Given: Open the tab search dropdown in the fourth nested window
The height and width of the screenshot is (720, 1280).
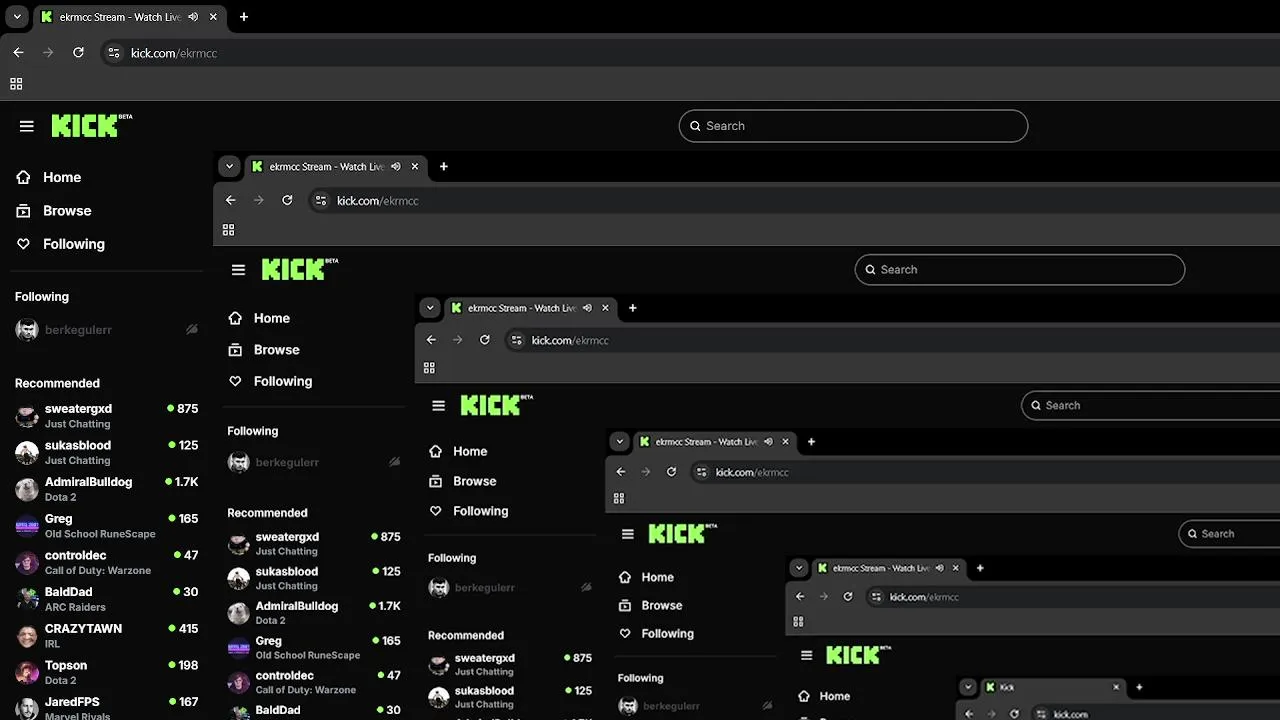Looking at the screenshot, I should tap(619, 441).
